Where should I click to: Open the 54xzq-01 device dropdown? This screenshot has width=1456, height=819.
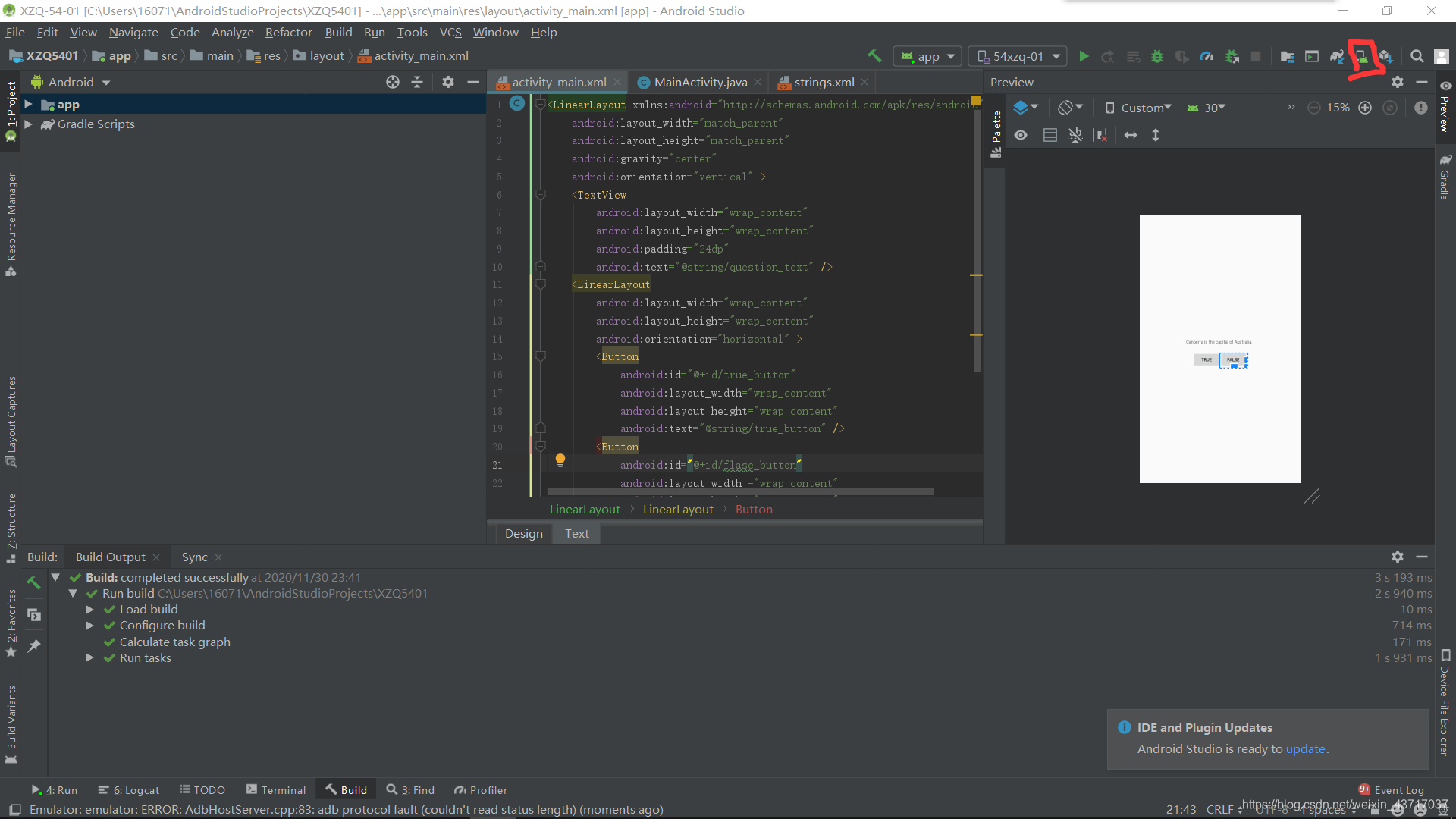[1018, 56]
